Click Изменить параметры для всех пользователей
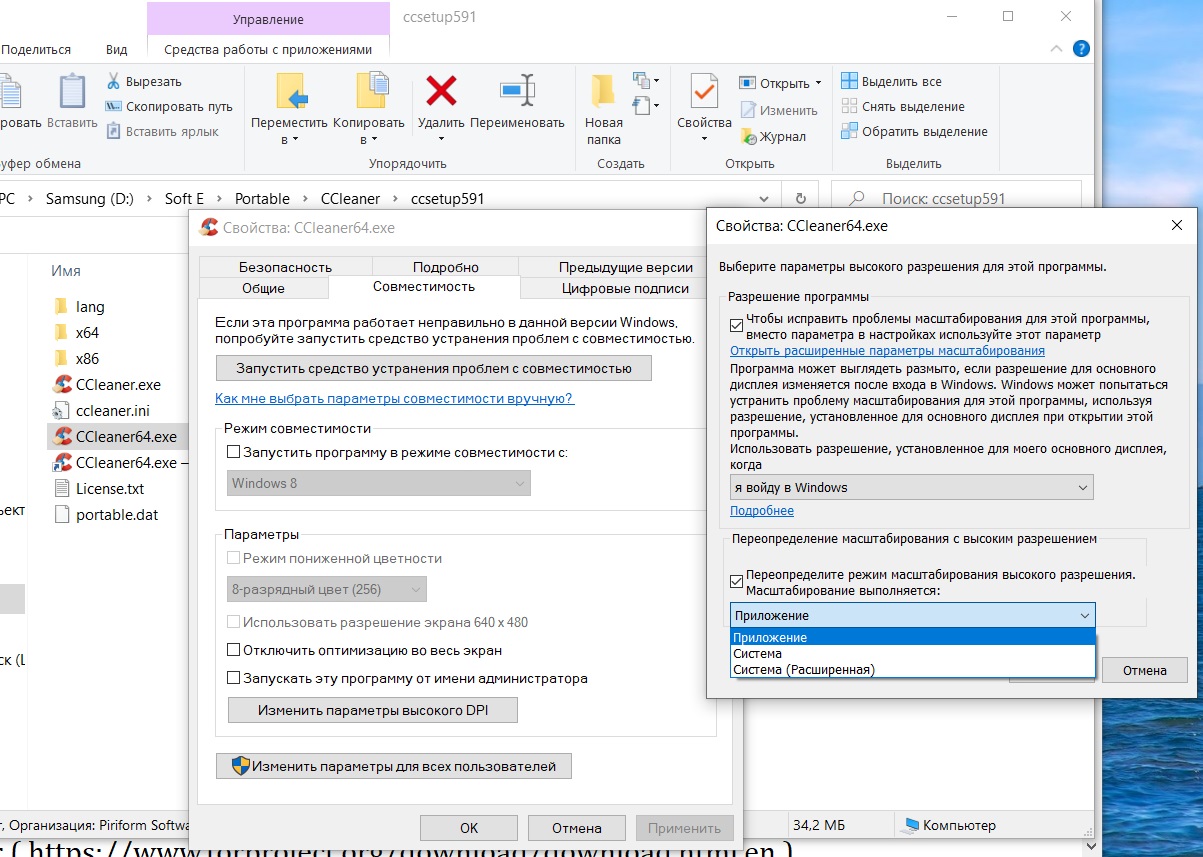This screenshot has height=857, width=1203. coord(394,766)
